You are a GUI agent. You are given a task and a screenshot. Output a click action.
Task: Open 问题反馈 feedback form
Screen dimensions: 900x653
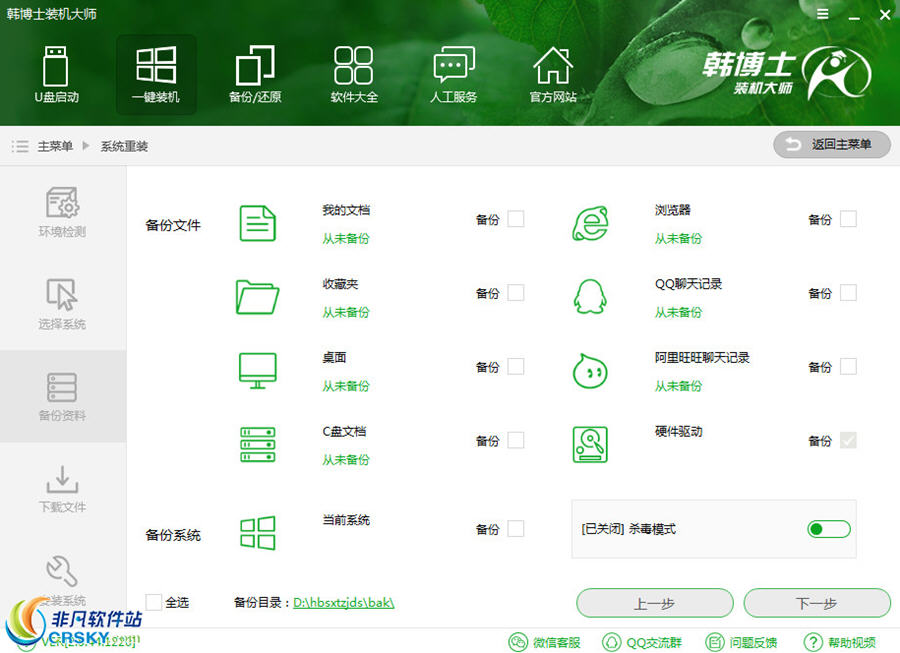tap(745, 643)
